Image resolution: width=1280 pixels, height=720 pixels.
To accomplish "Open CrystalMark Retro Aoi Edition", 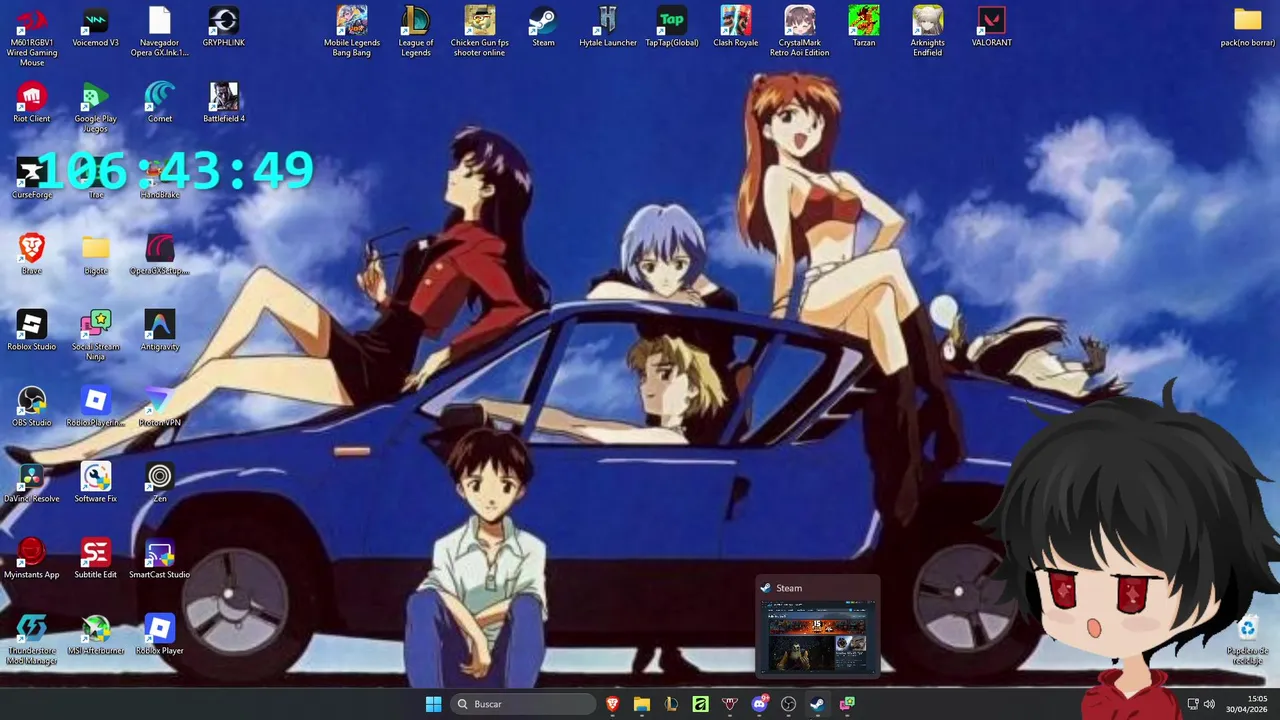I will 800,32.
